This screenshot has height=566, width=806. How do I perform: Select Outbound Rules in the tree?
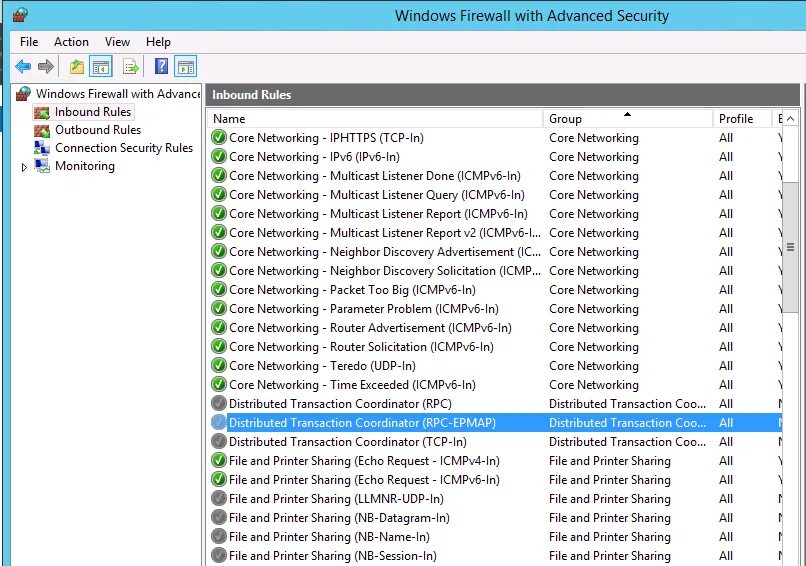(98, 130)
